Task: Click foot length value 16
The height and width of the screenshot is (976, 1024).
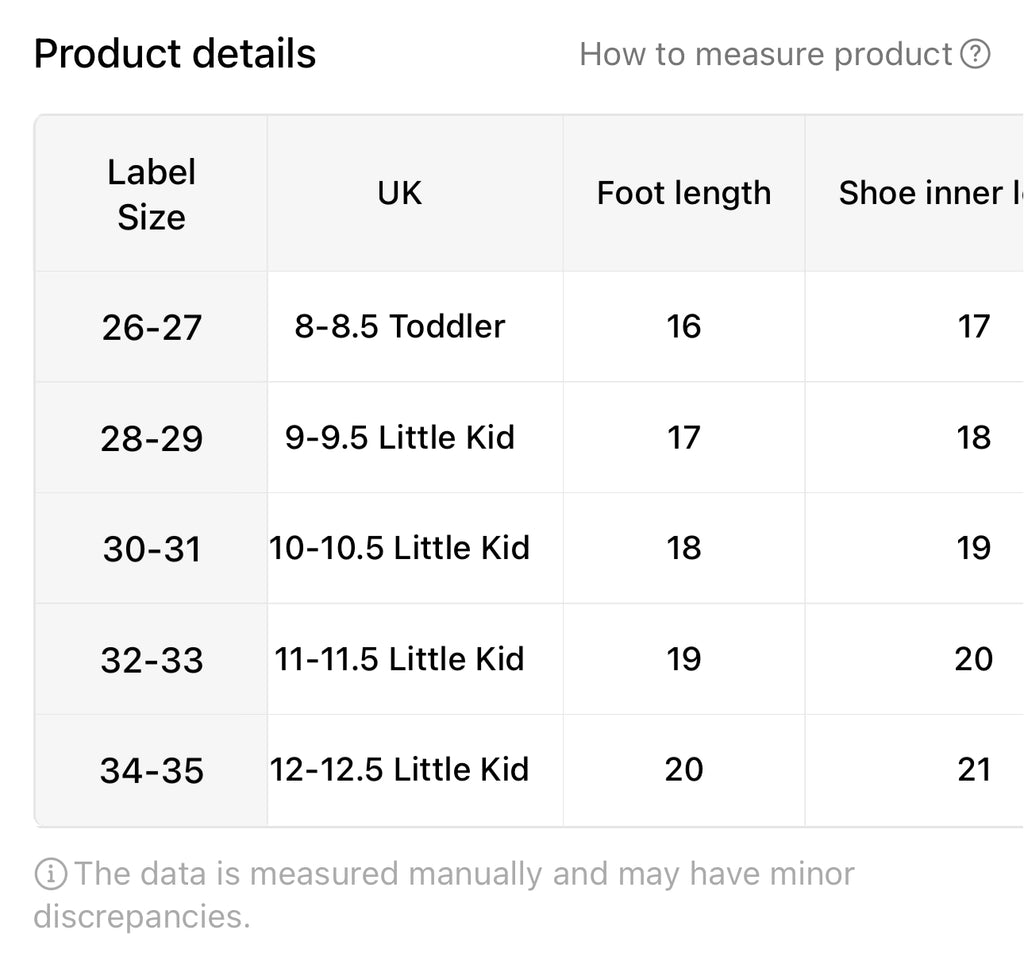Action: click(684, 327)
